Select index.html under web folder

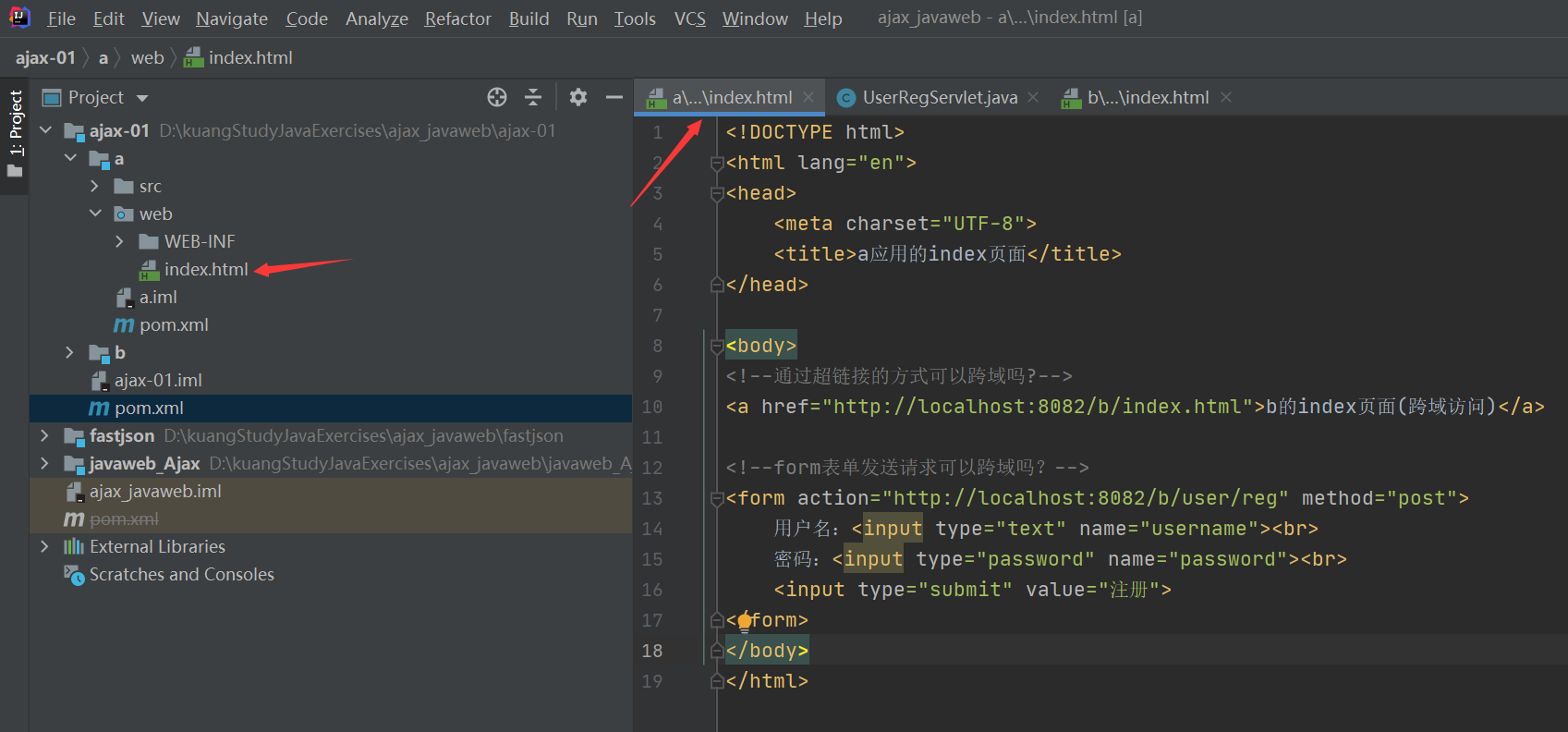click(x=206, y=269)
